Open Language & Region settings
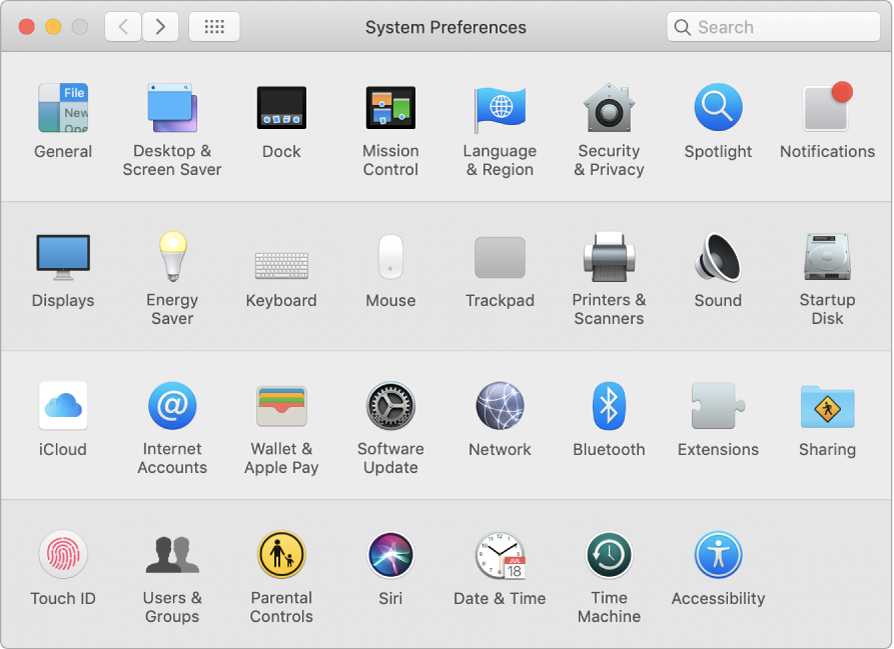 [x=499, y=106]
